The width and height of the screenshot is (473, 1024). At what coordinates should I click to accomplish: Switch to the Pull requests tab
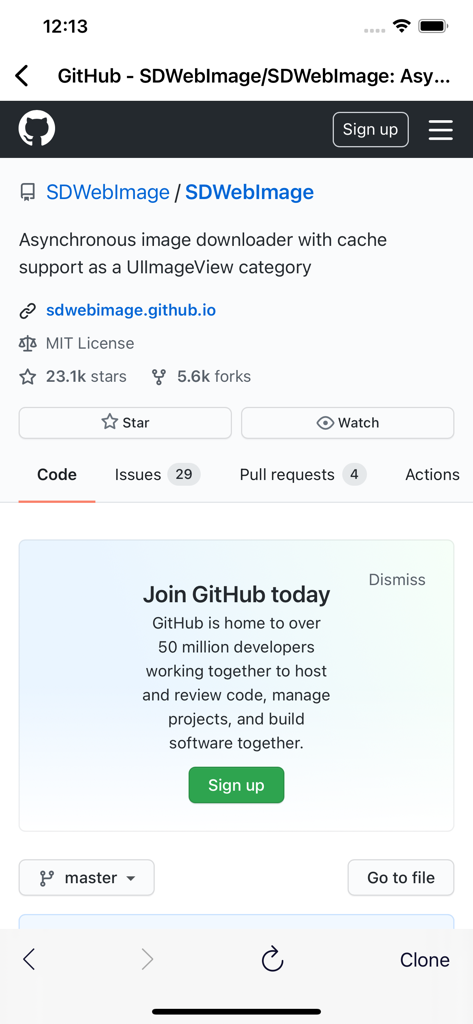(x=302, y=475)
